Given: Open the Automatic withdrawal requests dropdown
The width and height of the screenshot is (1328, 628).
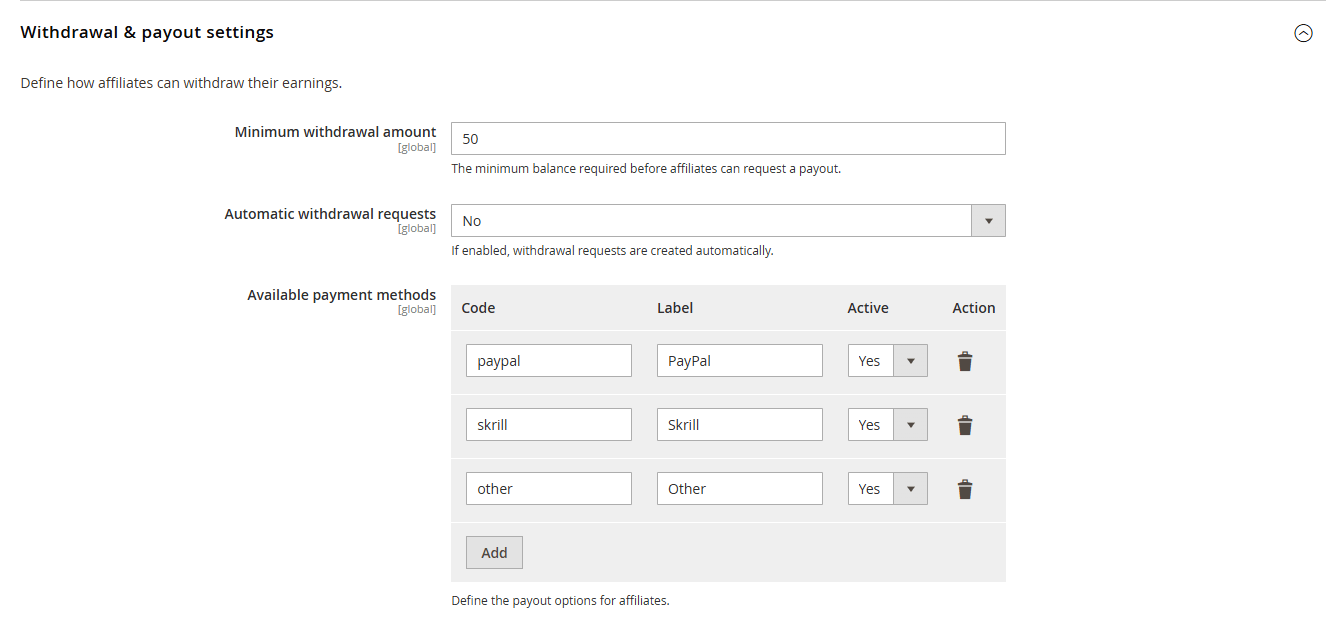Looking at the screenshot, I should [x=988, y=220].
